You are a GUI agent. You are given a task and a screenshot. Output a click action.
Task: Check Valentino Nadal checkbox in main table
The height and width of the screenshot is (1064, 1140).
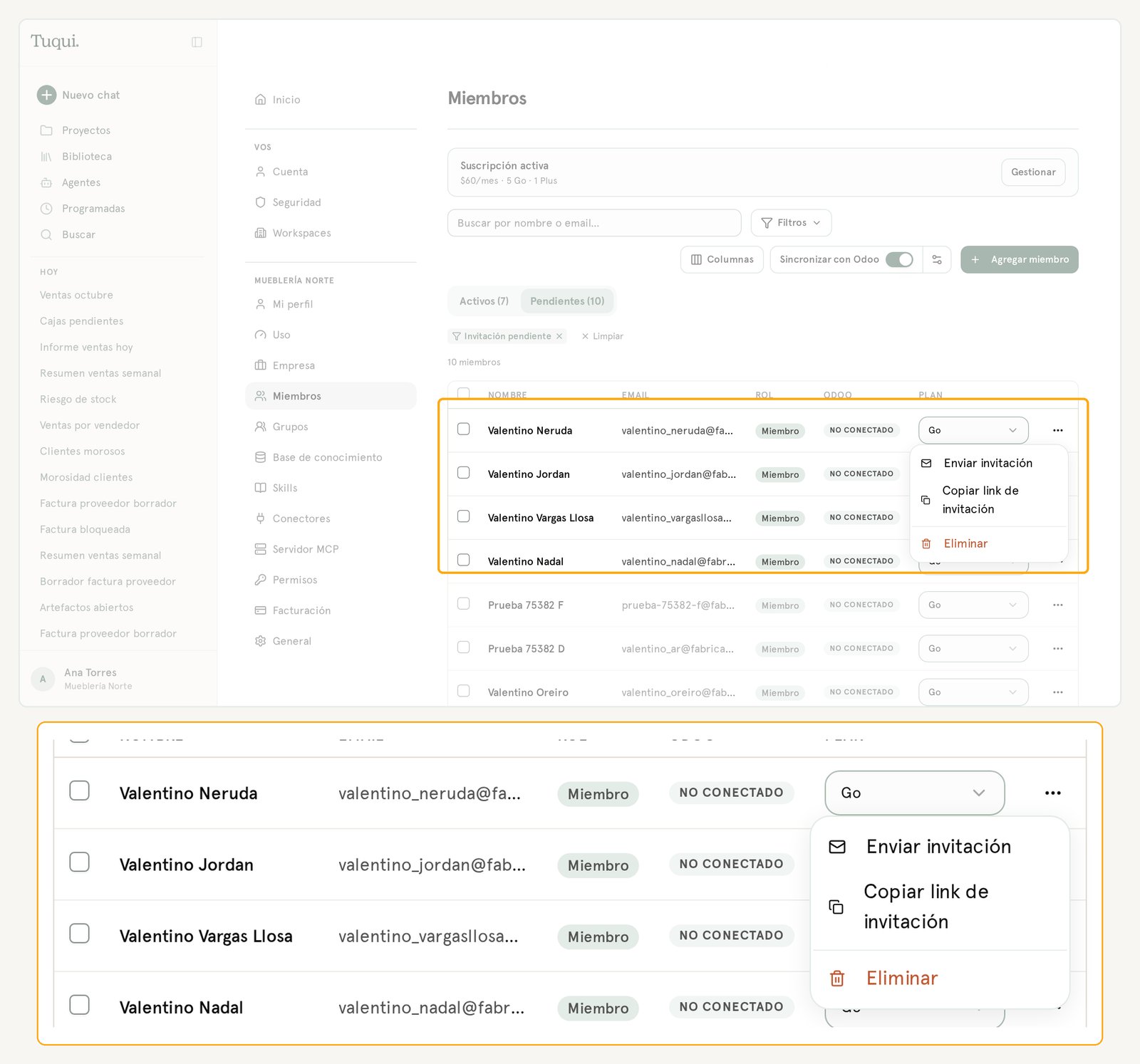pyautogui.click(x=464, y=560)
